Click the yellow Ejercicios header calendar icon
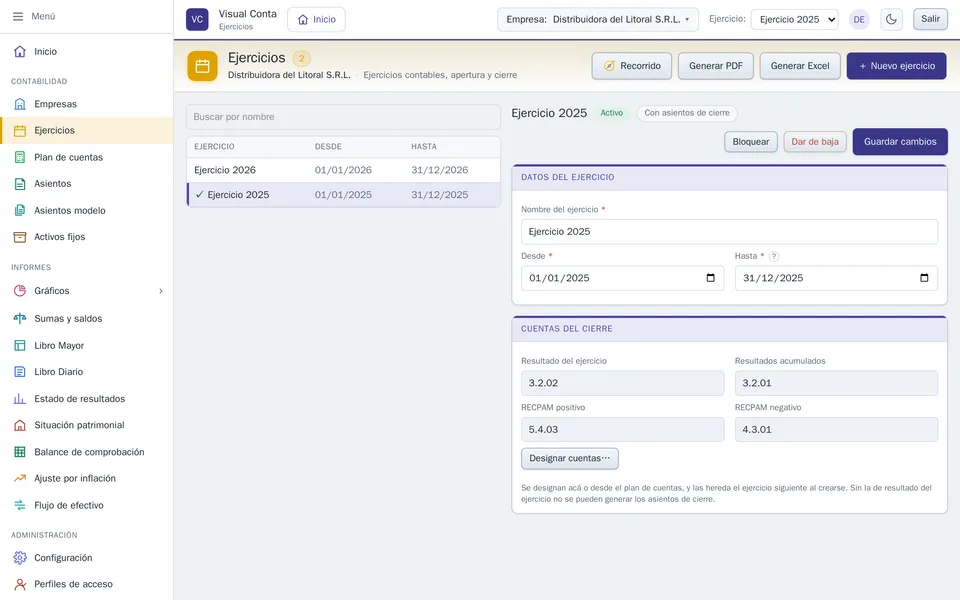Viewport: 960px width, 600px height. pyautogui.click(x=203, y=66)
